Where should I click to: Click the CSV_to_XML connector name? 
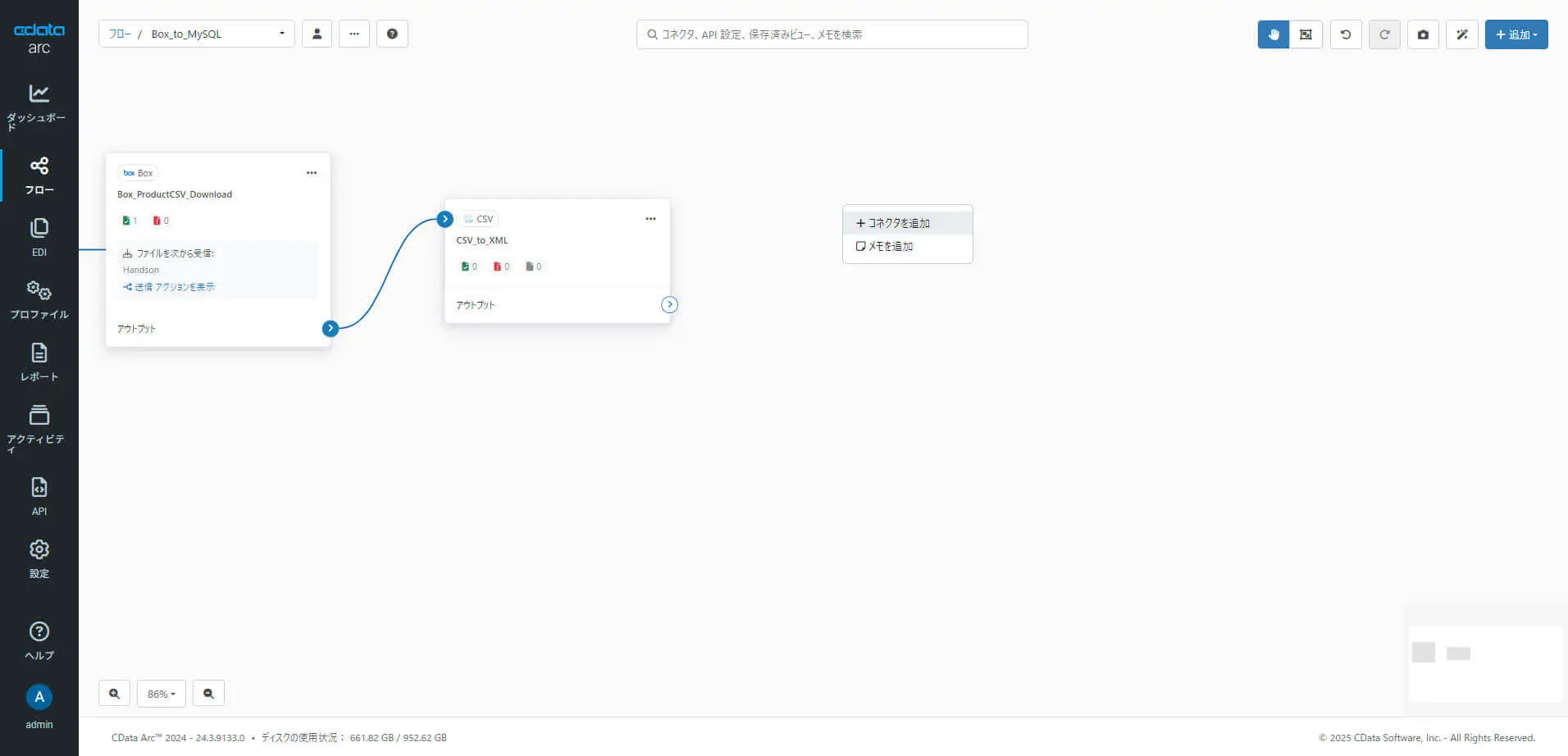[x=482, y=240]
